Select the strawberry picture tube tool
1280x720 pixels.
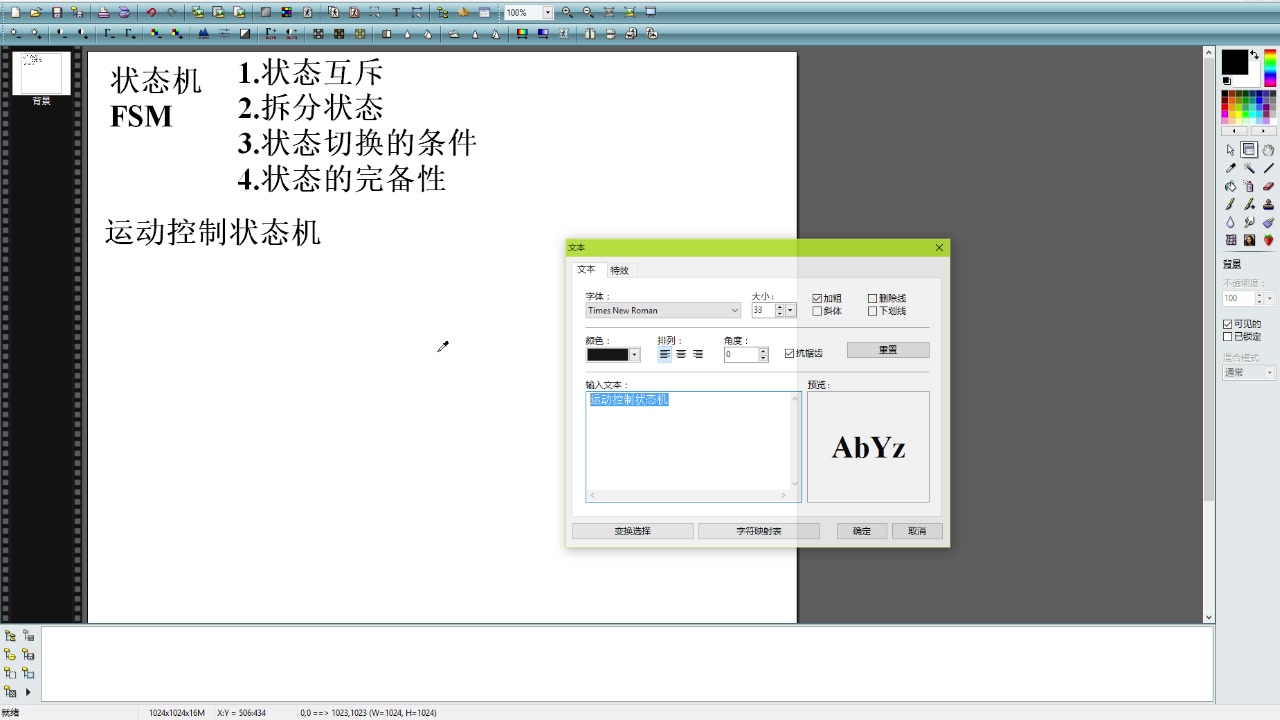click(x=1268, y=240)
